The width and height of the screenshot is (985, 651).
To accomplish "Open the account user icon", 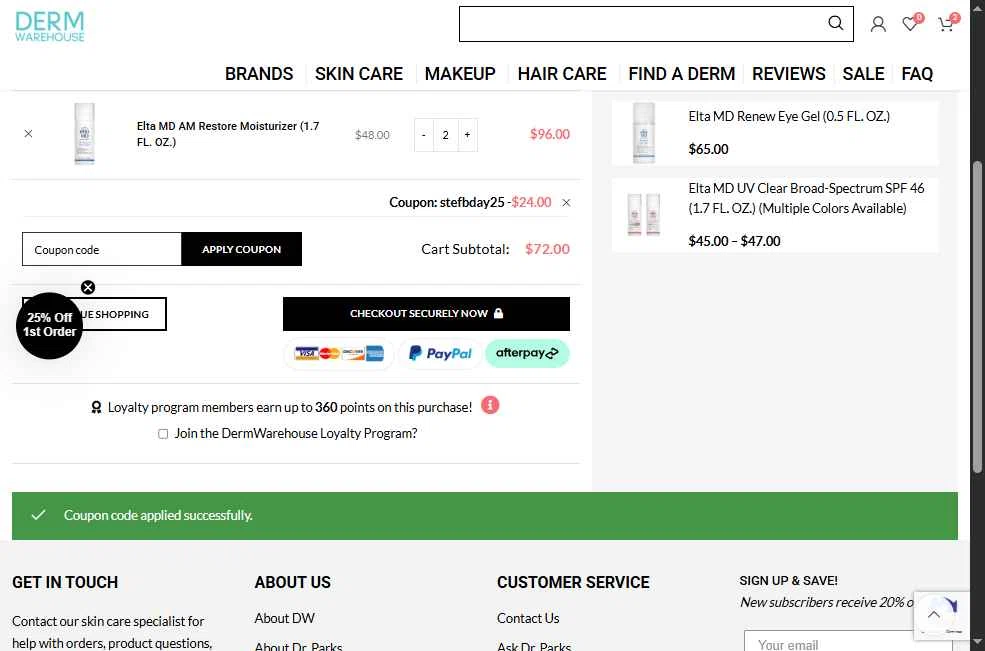I will (878, 25).
